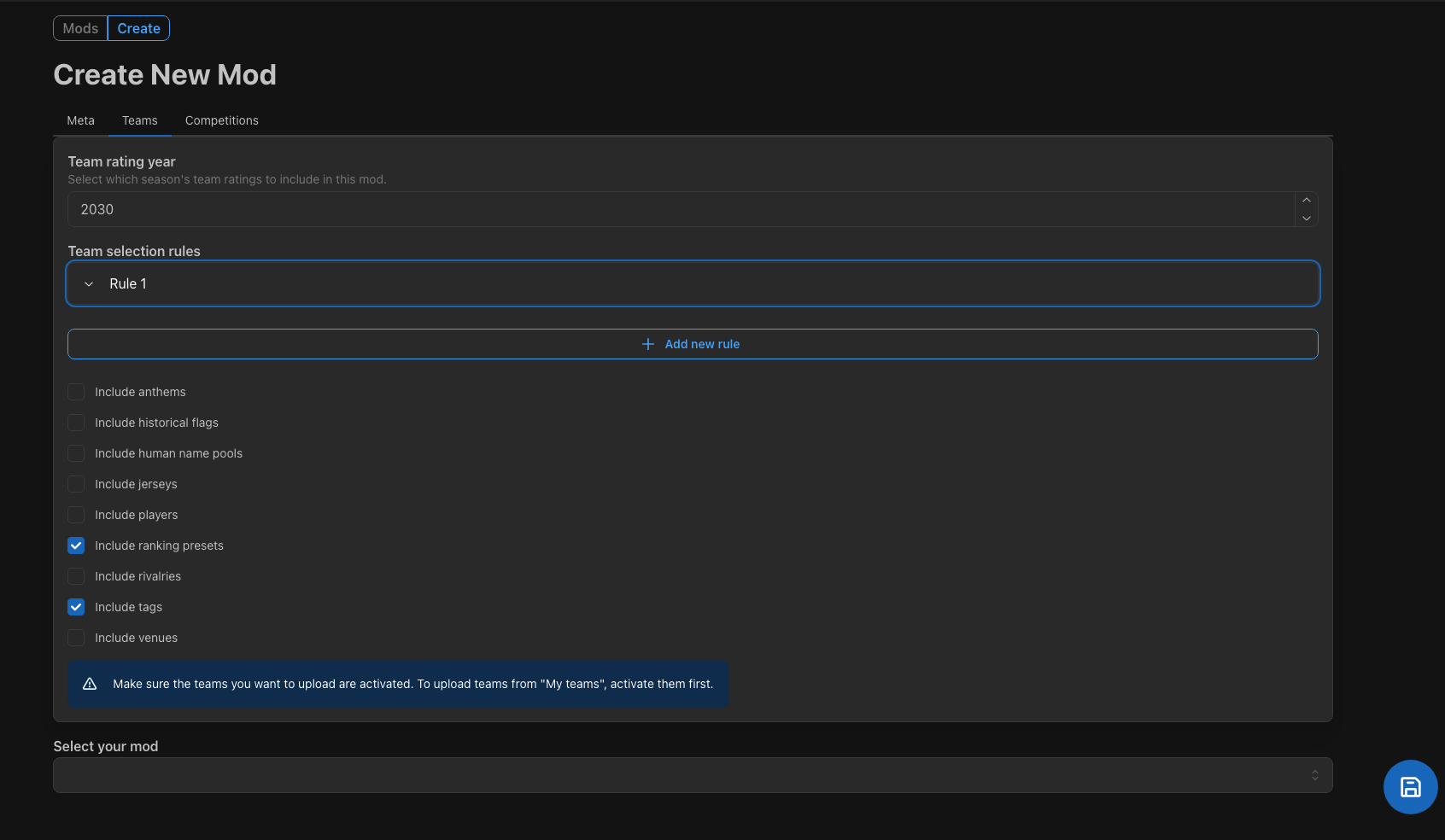The width and height of the screenshot is (1445, 840).
Task: Uncheck Include ranking presets
Action: 76,545
